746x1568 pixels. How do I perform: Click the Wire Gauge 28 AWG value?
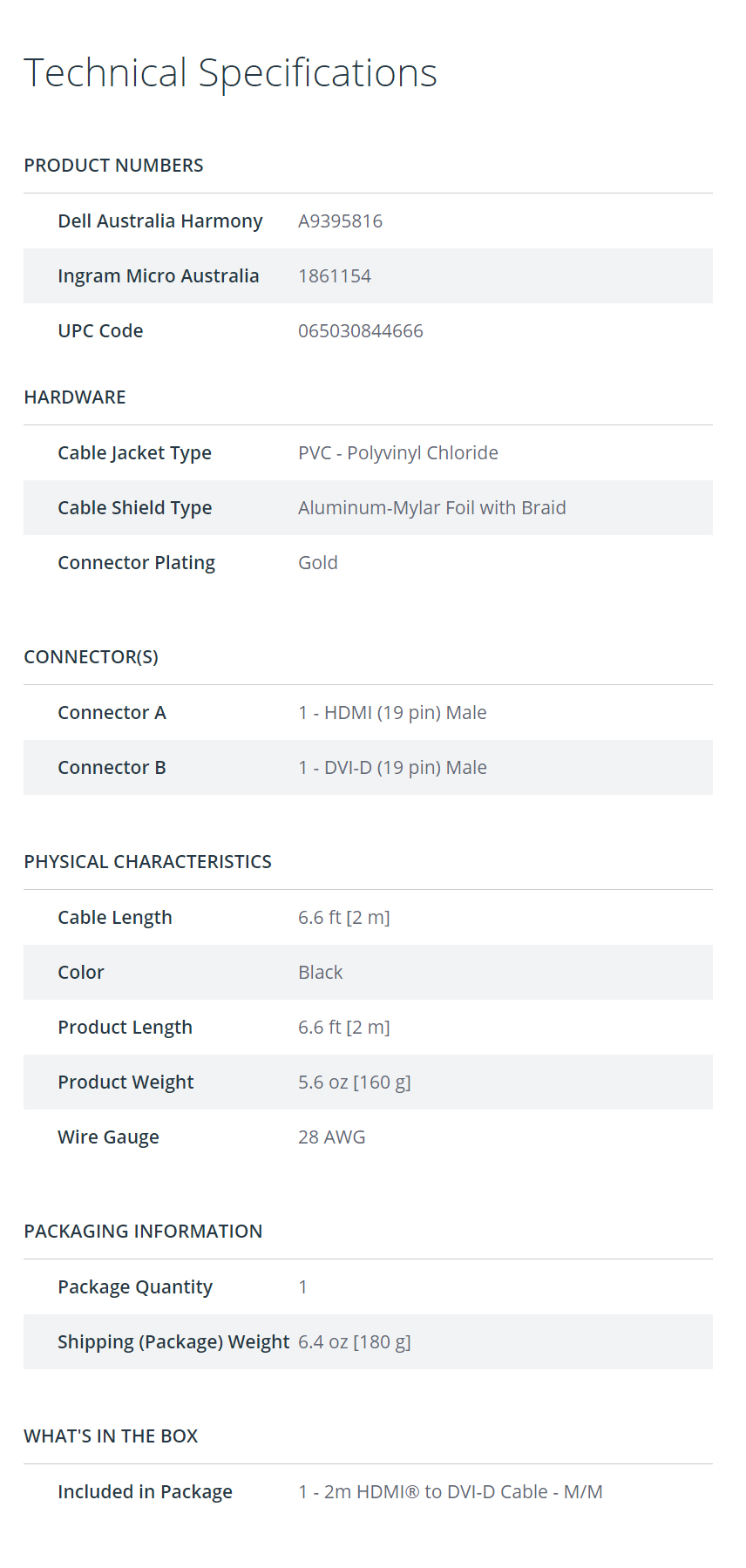(x=332, y=1137)
